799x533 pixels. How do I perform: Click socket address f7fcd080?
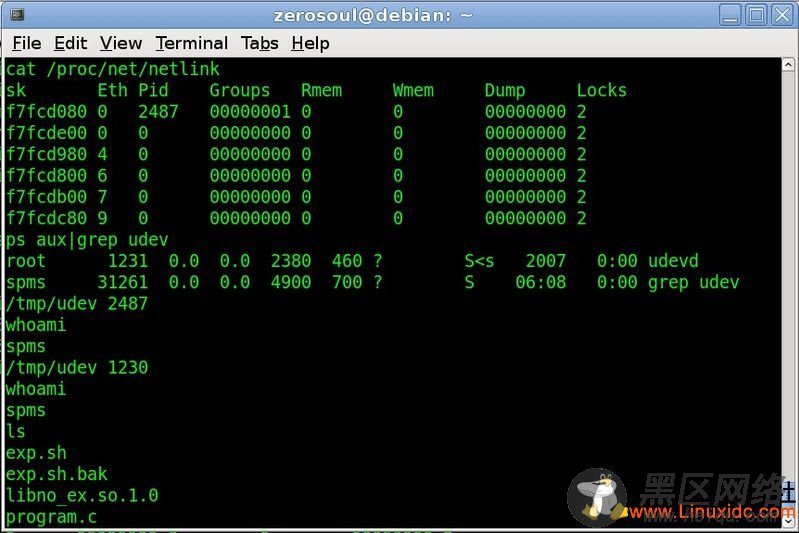(46, 112)
